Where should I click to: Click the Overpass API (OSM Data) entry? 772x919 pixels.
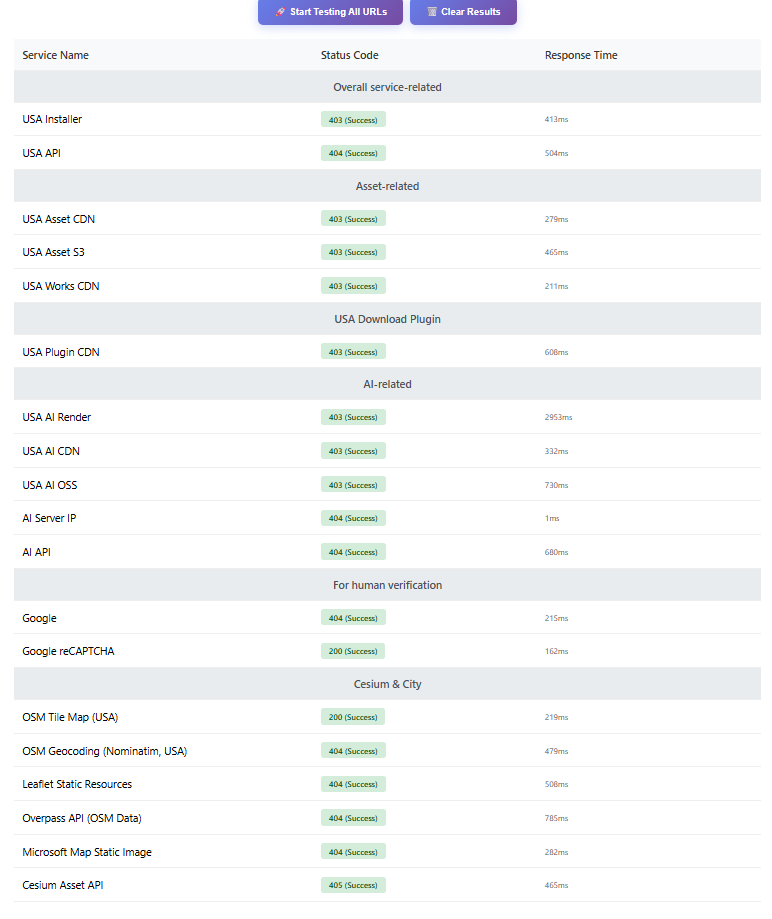(82, 818)
